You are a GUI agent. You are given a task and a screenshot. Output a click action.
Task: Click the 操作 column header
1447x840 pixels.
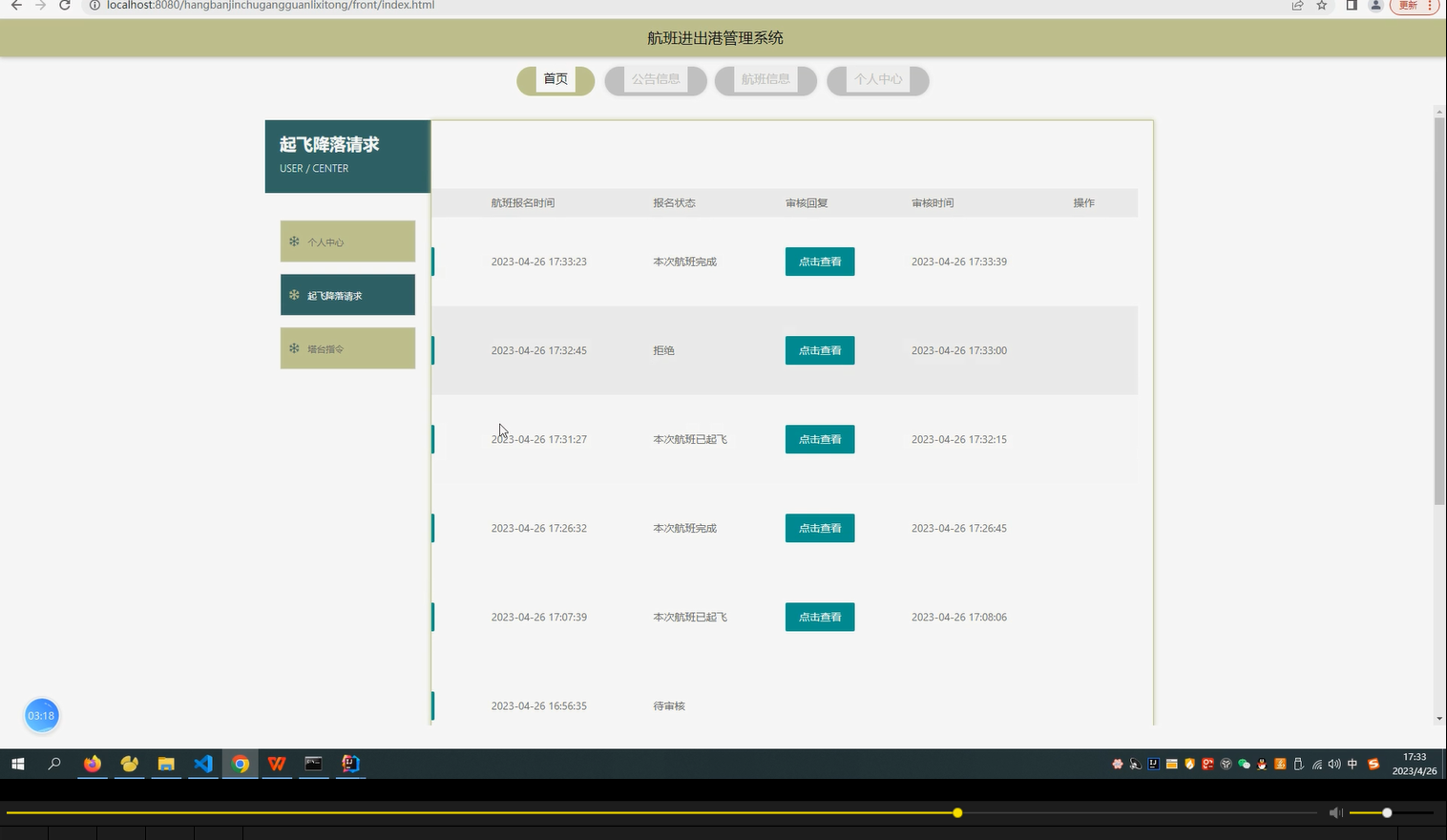pos(1083,203)
